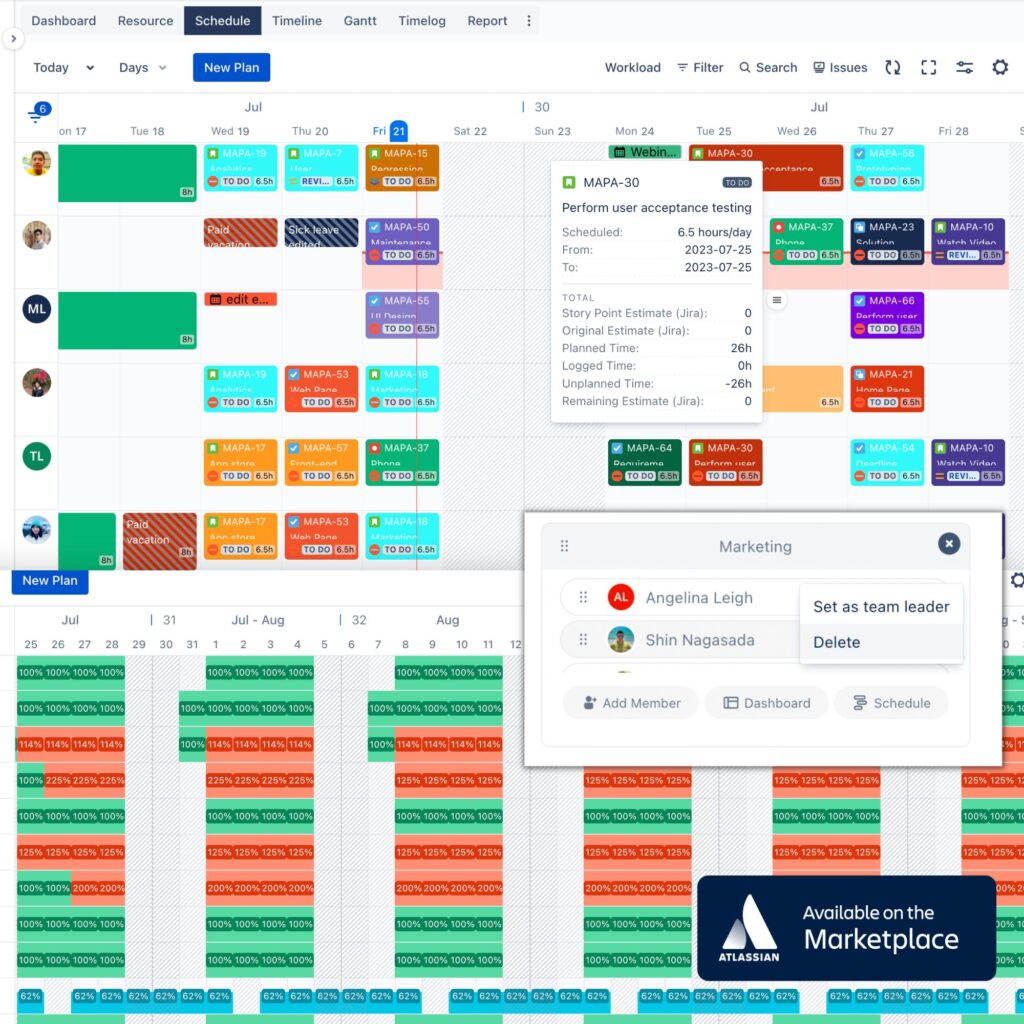Enter fullscreen mode via the expand icon
This screenshot has height=1024, width=1024.
928,67
